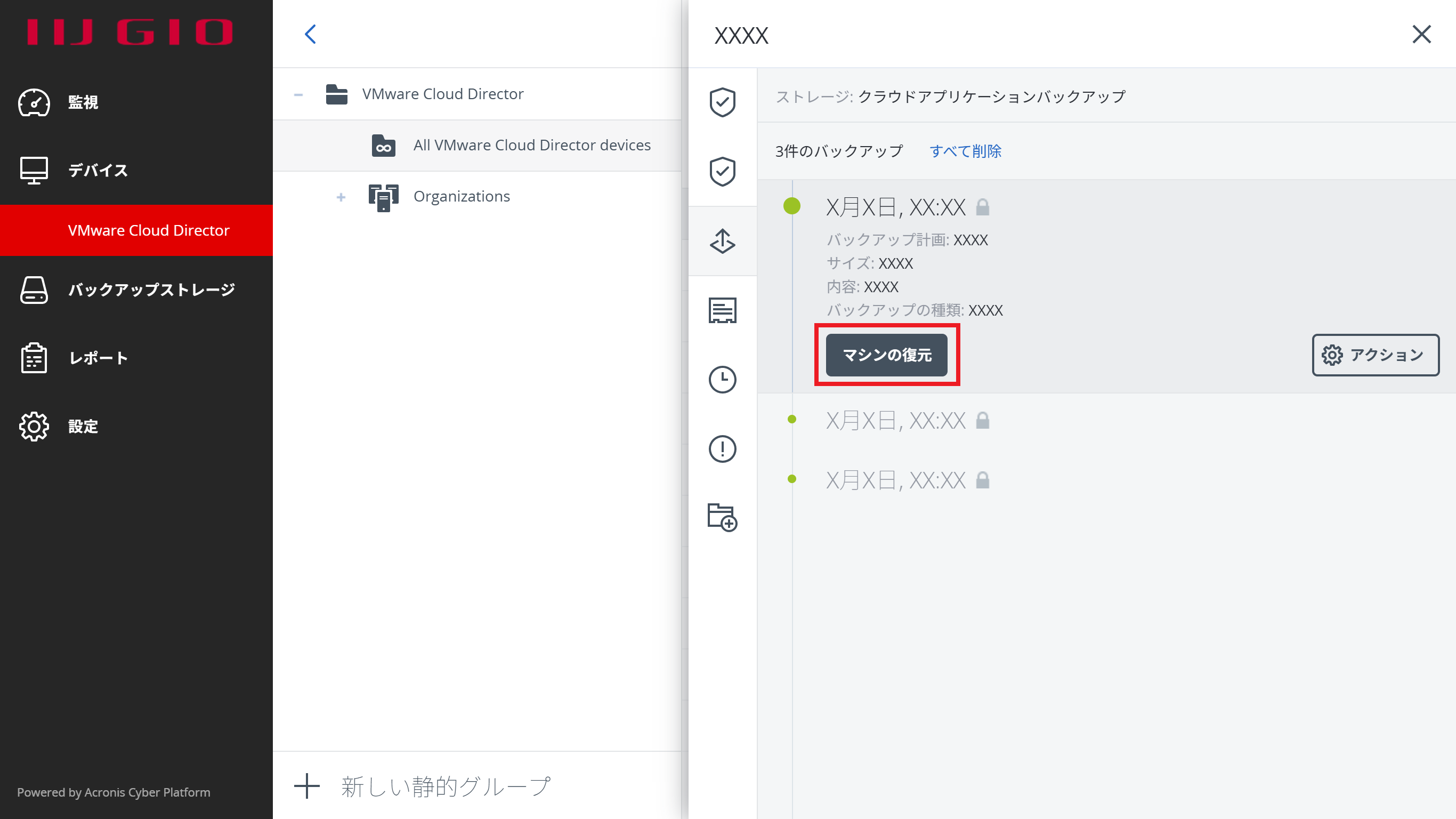
Task: Open the alerts exclamation circle icon
Action: pyautogui.click(x=722, y=449)
